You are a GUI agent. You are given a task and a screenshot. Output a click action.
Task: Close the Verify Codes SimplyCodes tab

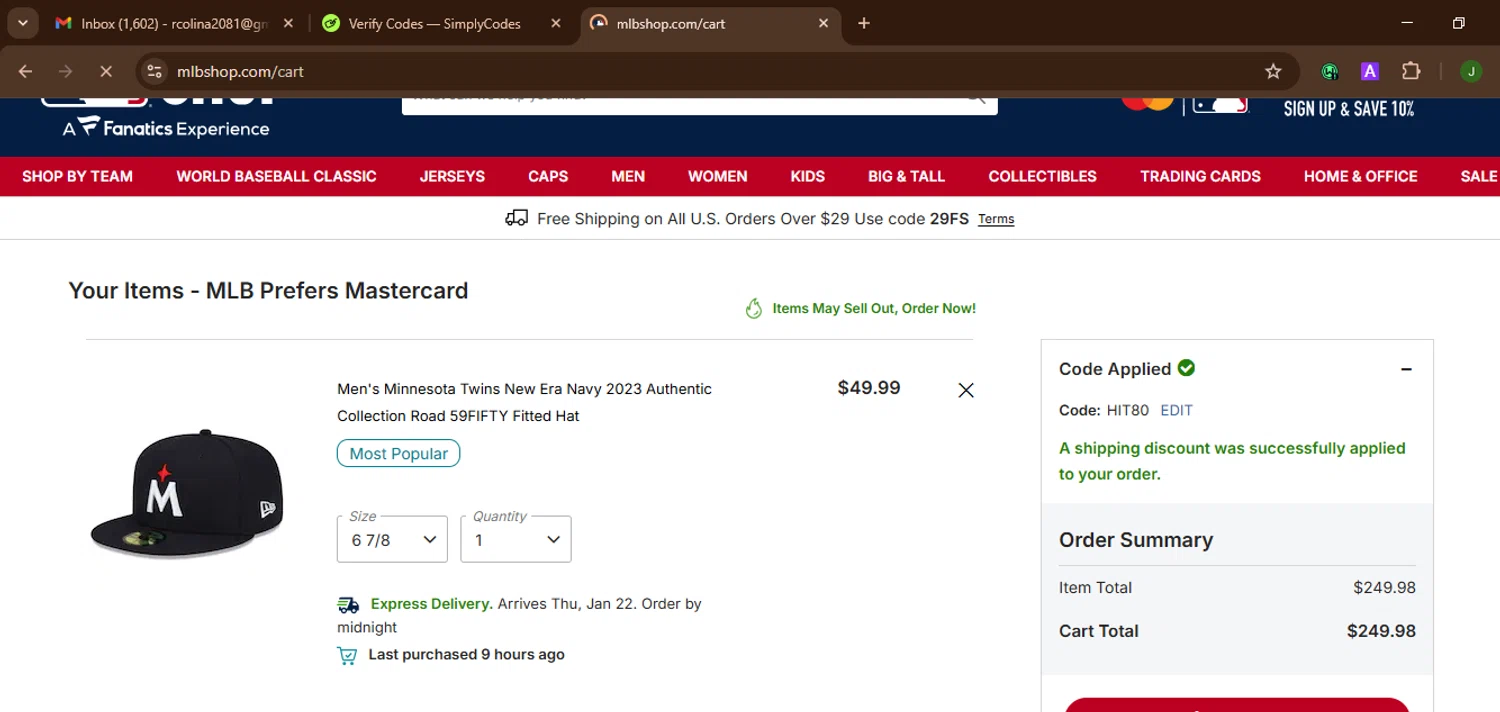click(x=556, y=23)
